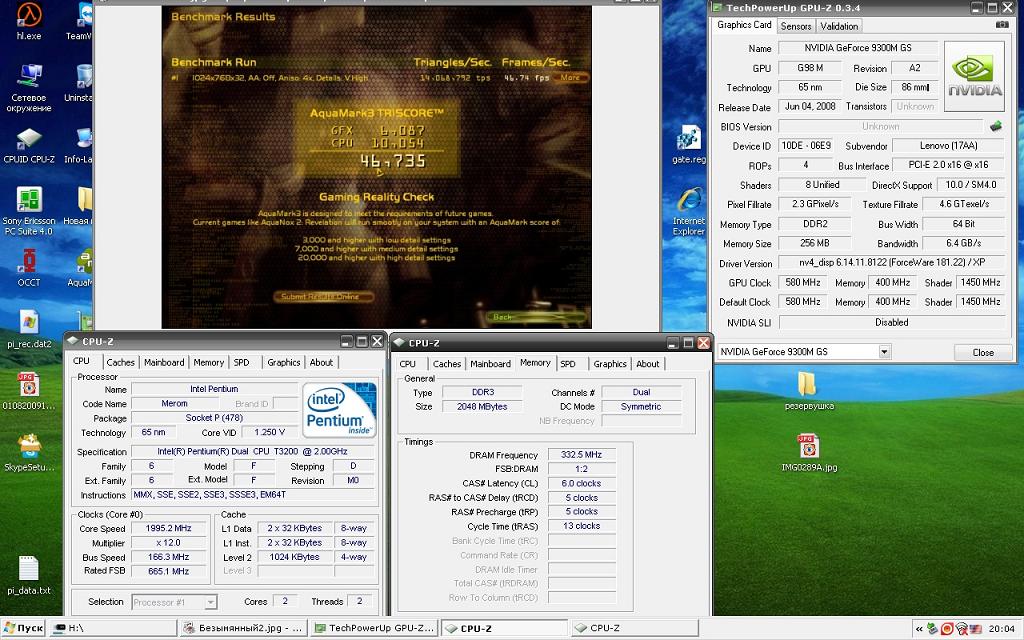
Task: Open GPU-Z Validation tab
Action: click(839, 26)
